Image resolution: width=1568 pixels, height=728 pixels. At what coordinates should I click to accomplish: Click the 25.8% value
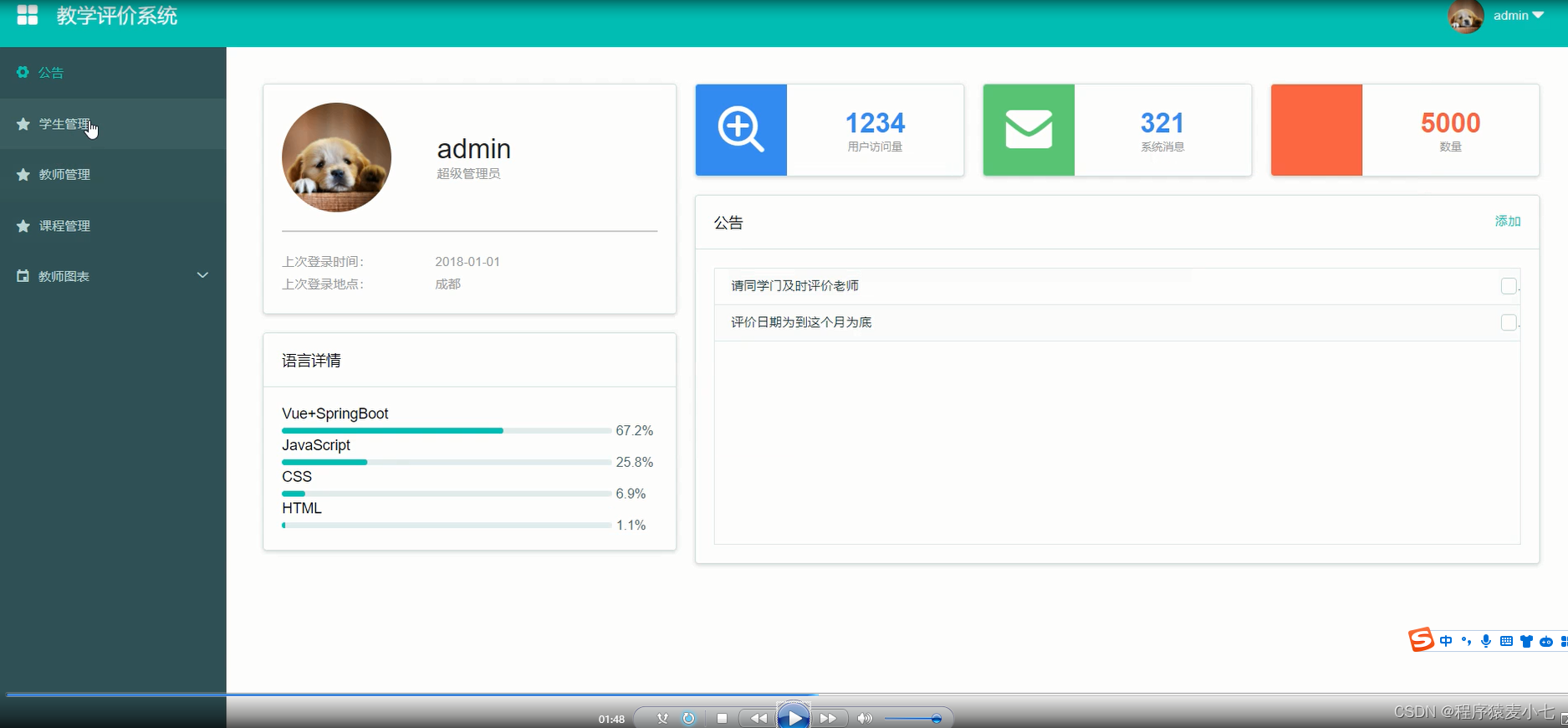point(634,462)
